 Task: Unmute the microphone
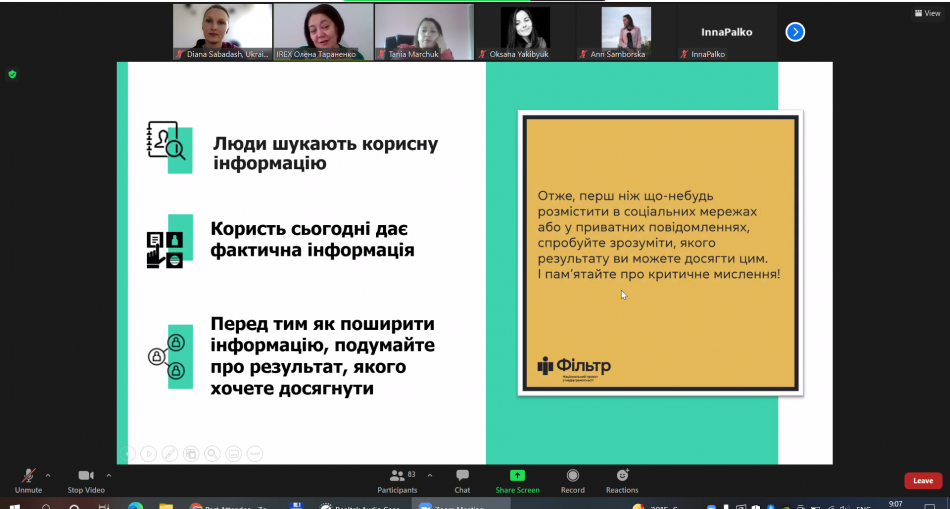click(x=28, y=476)
